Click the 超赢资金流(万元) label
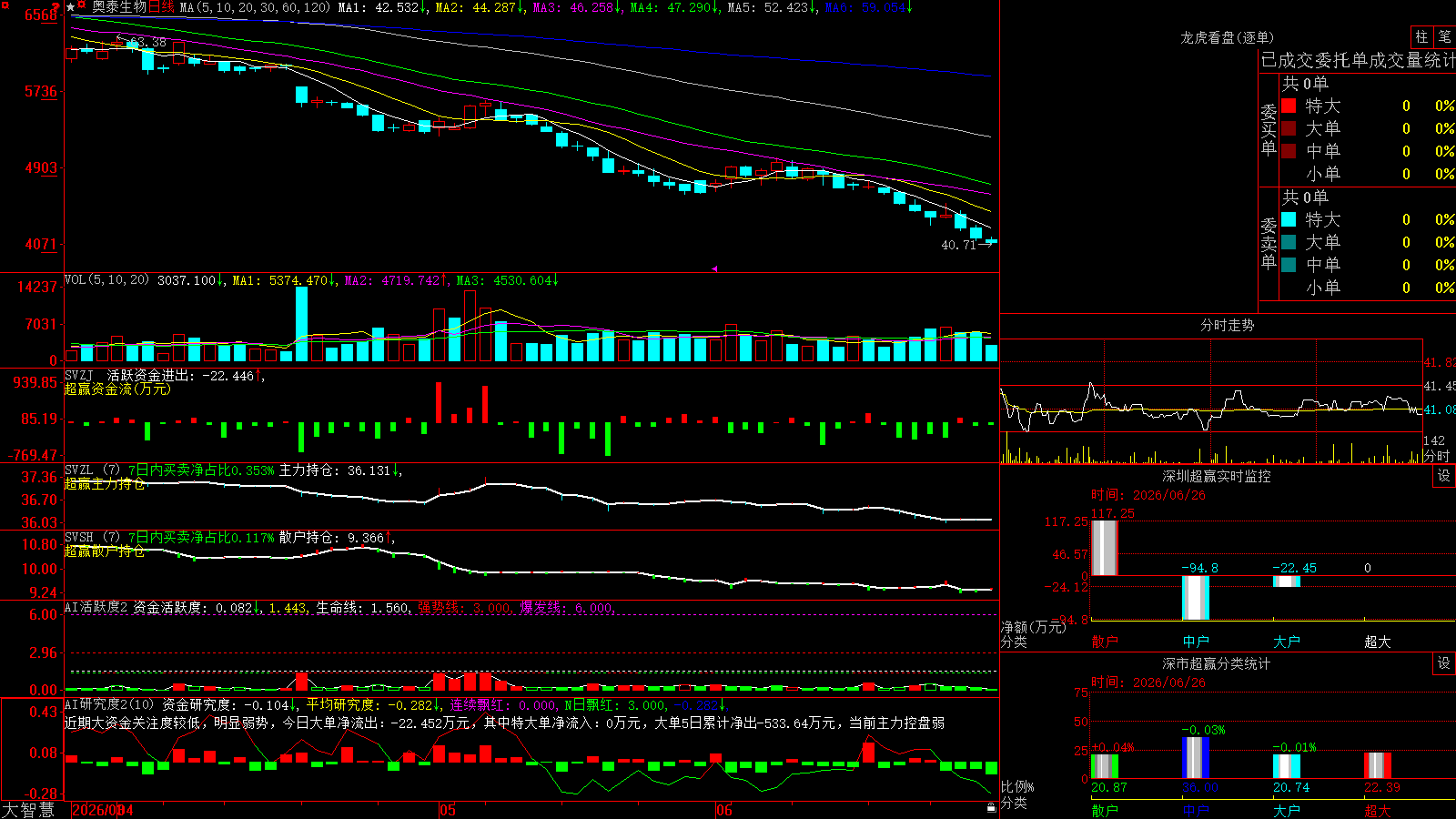This screenshot has height=819, width=1456. click(x=117, y=389)
